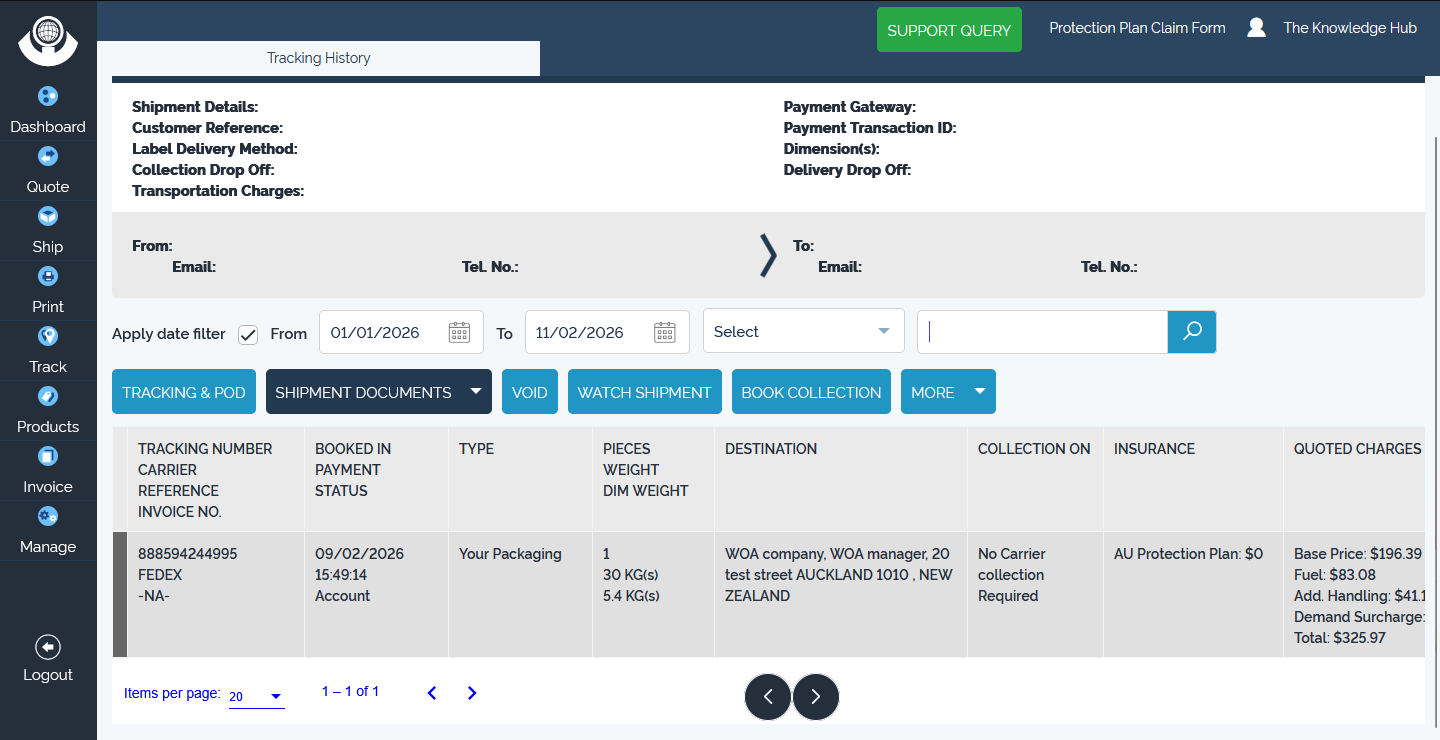This screenshot has height=740, width=1440.
Task: Open the Products sidebar icon
Action: tap(48, 397)
